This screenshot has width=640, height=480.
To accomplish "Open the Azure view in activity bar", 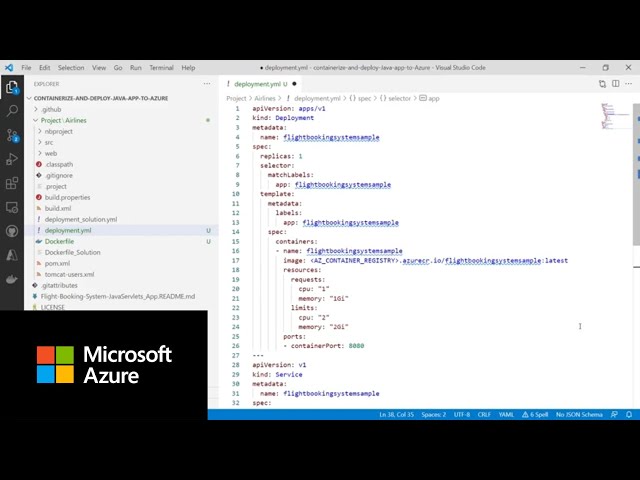I will 12,256.
